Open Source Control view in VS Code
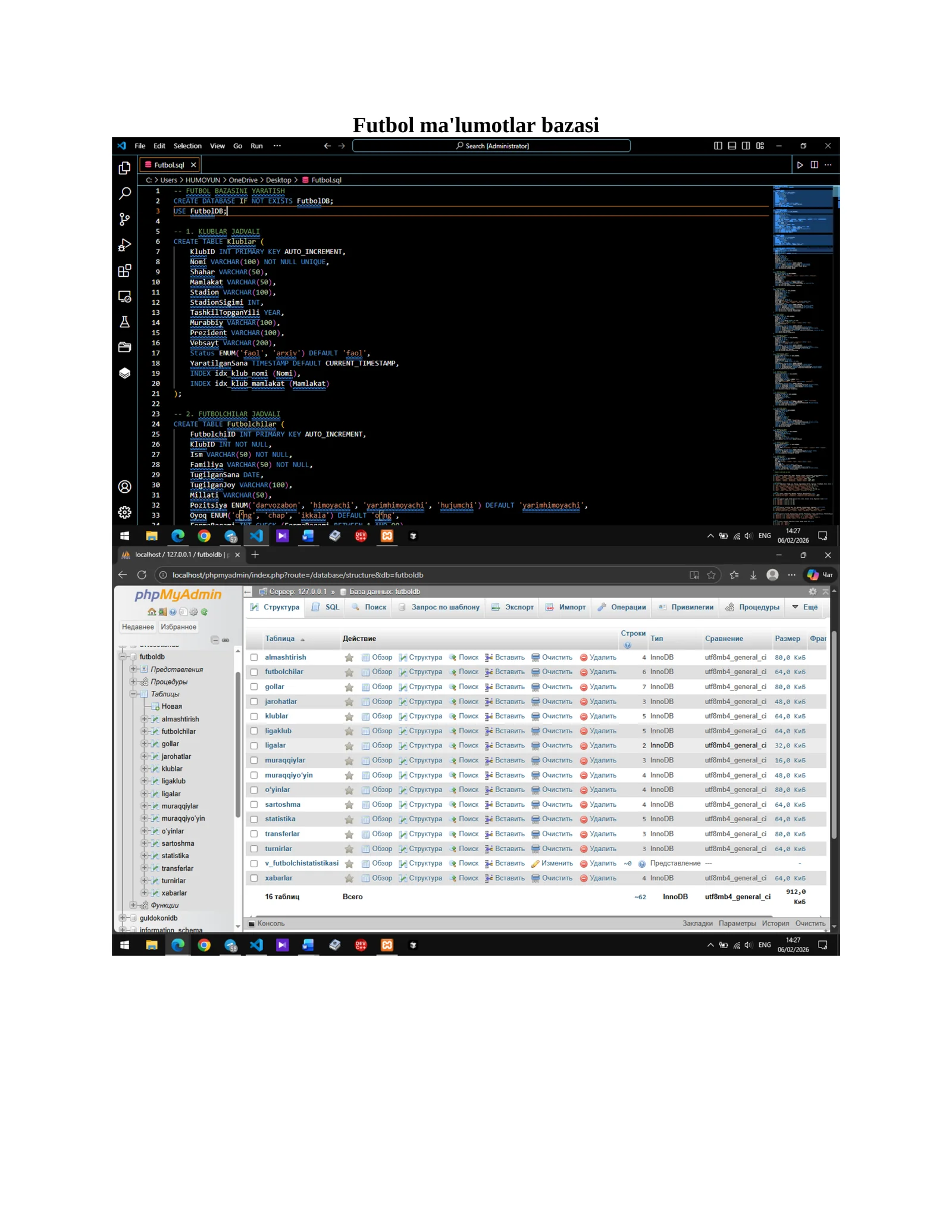Screen dimensions: 952x1232 click(x=124, y=220)
